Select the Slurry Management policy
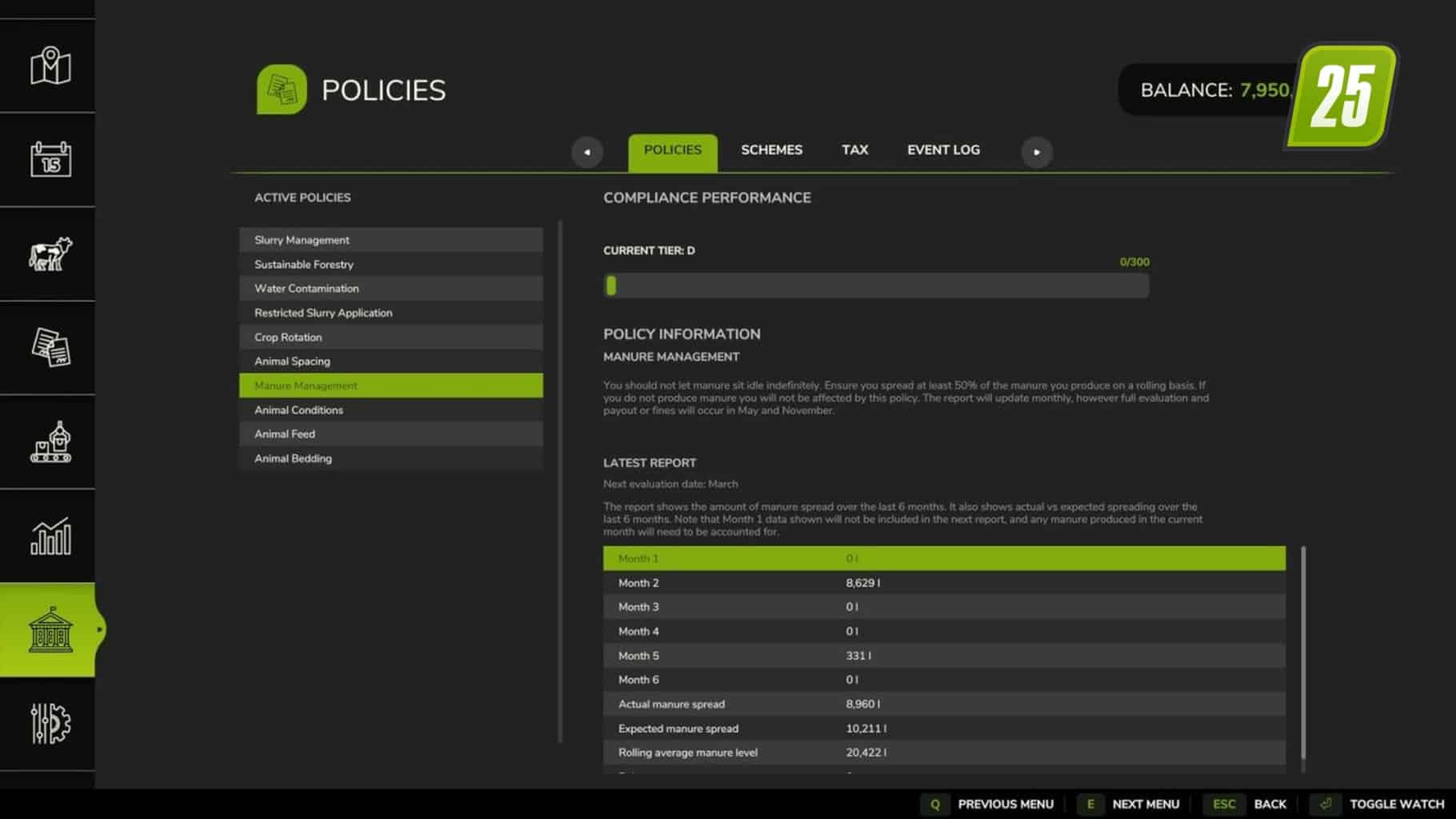Screen dimensions: 1456x819 391,240
